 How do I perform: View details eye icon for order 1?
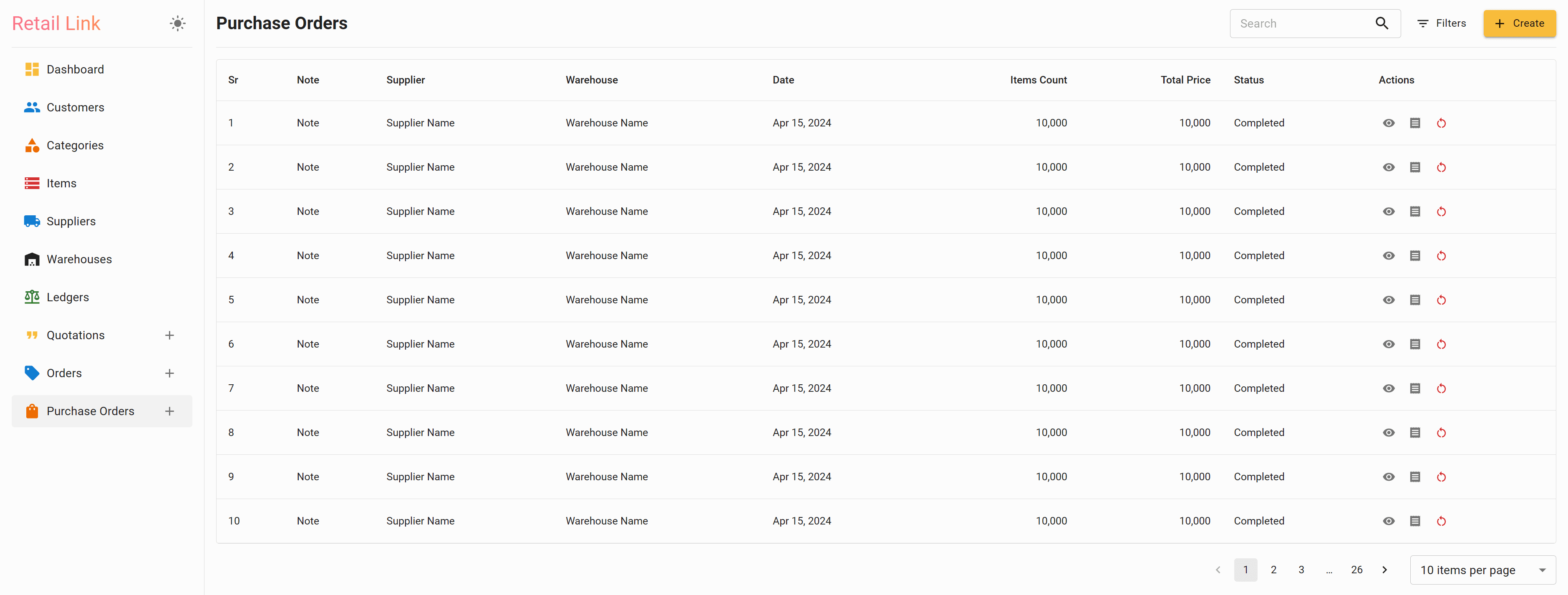1389,123
